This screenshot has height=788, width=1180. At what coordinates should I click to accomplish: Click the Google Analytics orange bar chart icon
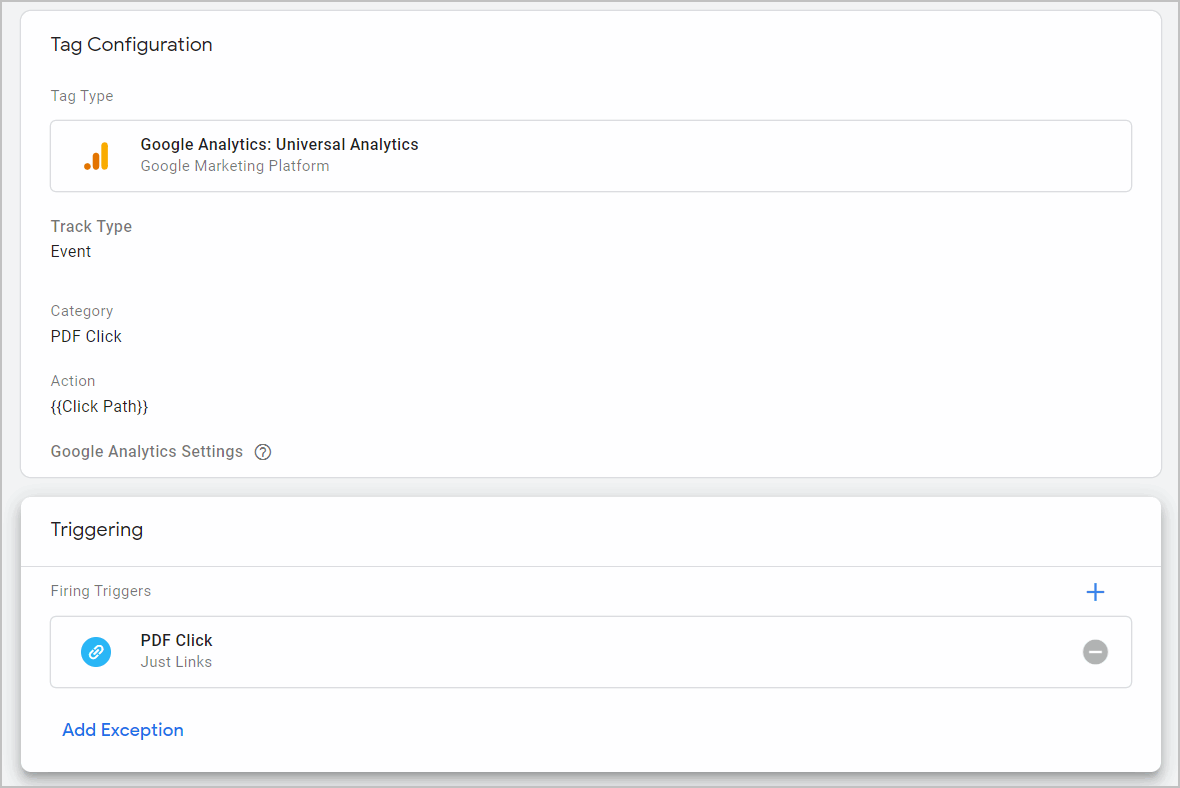click(x=97, y=155)
